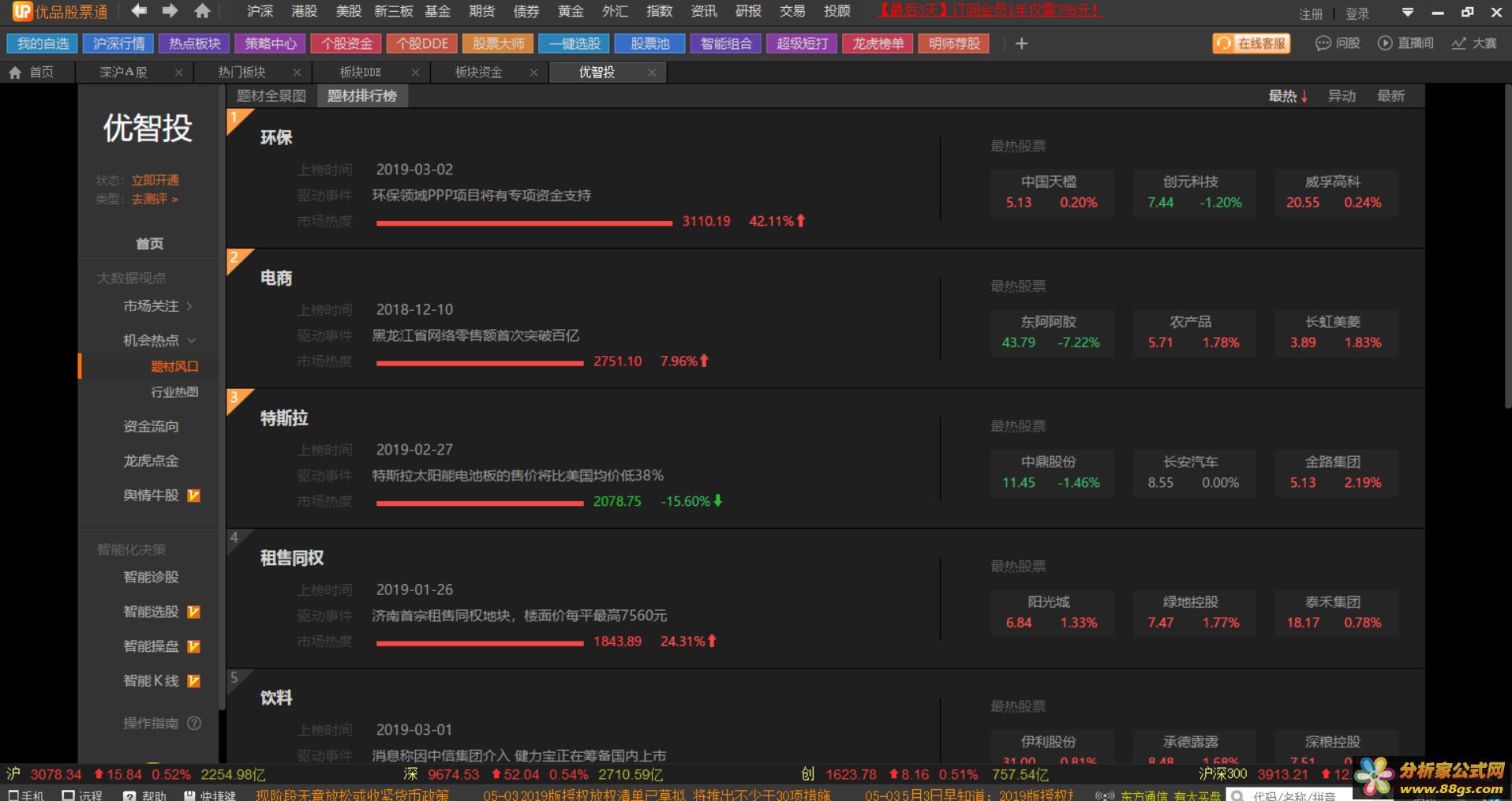
Task: Select 题材风口 in sidebar
Action: click(x=174, y=366)
